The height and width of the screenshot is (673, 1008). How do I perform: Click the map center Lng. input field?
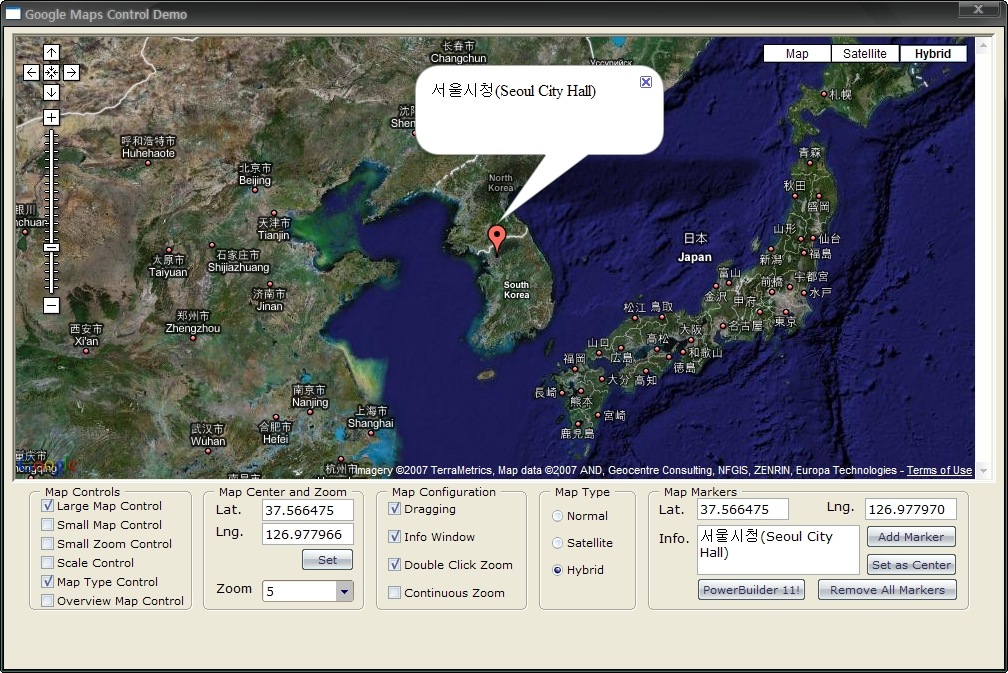coord(308,534)
